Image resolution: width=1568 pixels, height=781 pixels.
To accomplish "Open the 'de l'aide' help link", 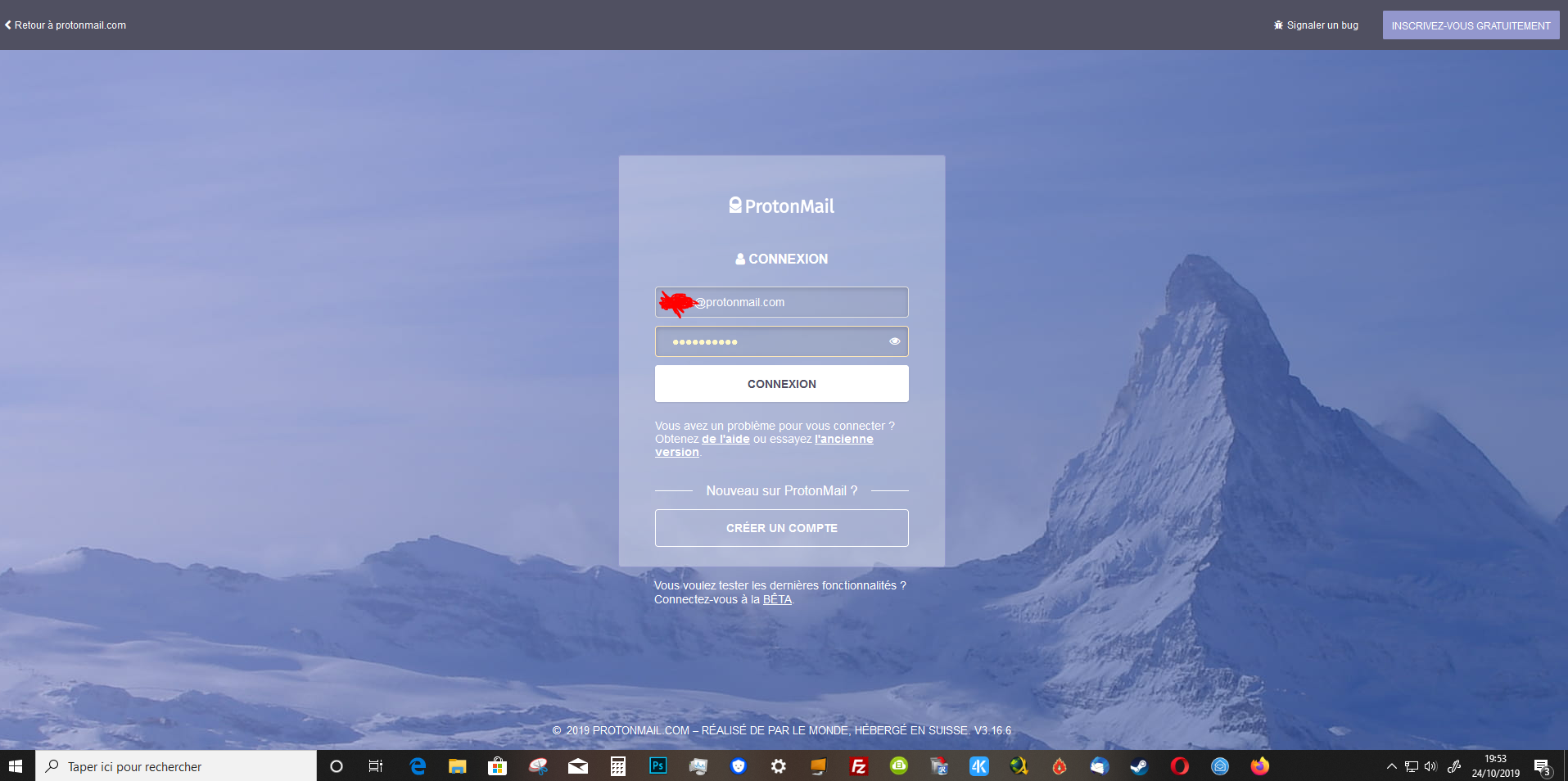I will (725, 439).
